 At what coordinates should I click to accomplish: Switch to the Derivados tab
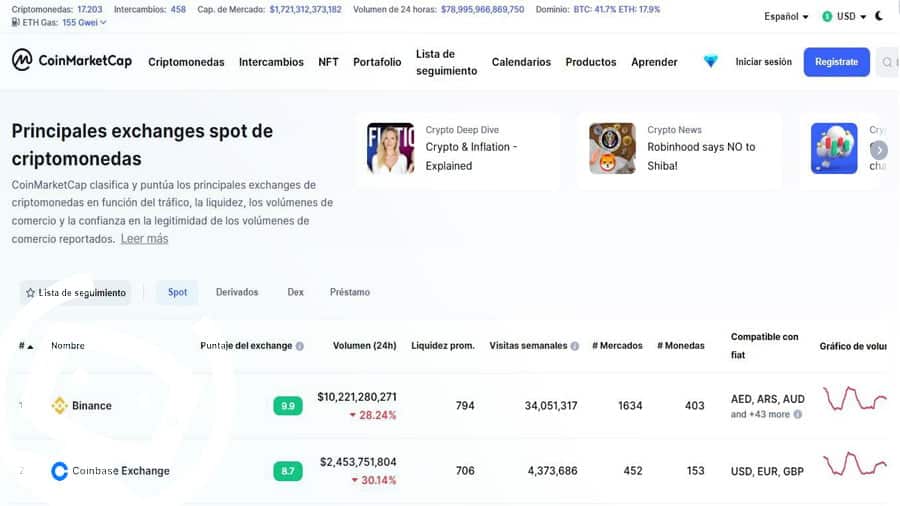click(x=237, y=292)
